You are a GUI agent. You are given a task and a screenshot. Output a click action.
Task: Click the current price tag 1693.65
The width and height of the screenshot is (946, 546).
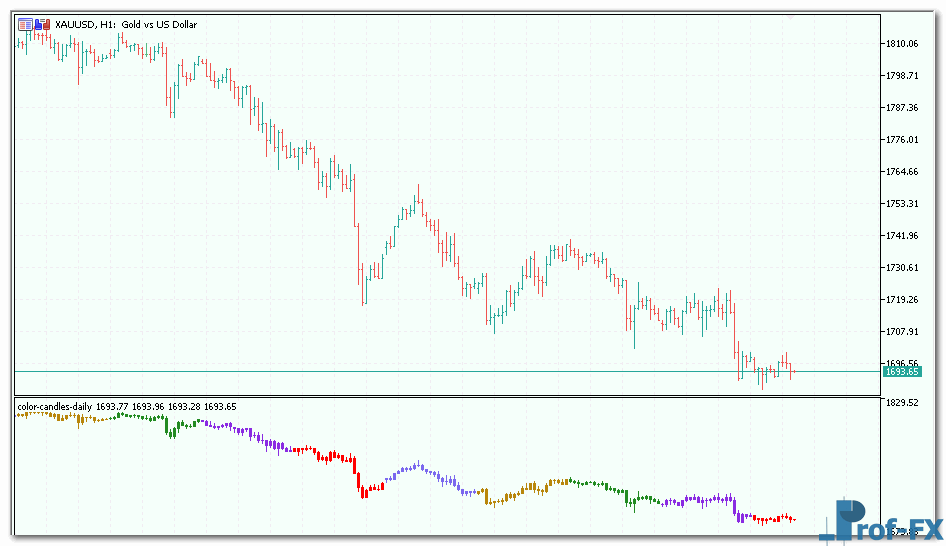pyautogui.click(x=900, y=372)
